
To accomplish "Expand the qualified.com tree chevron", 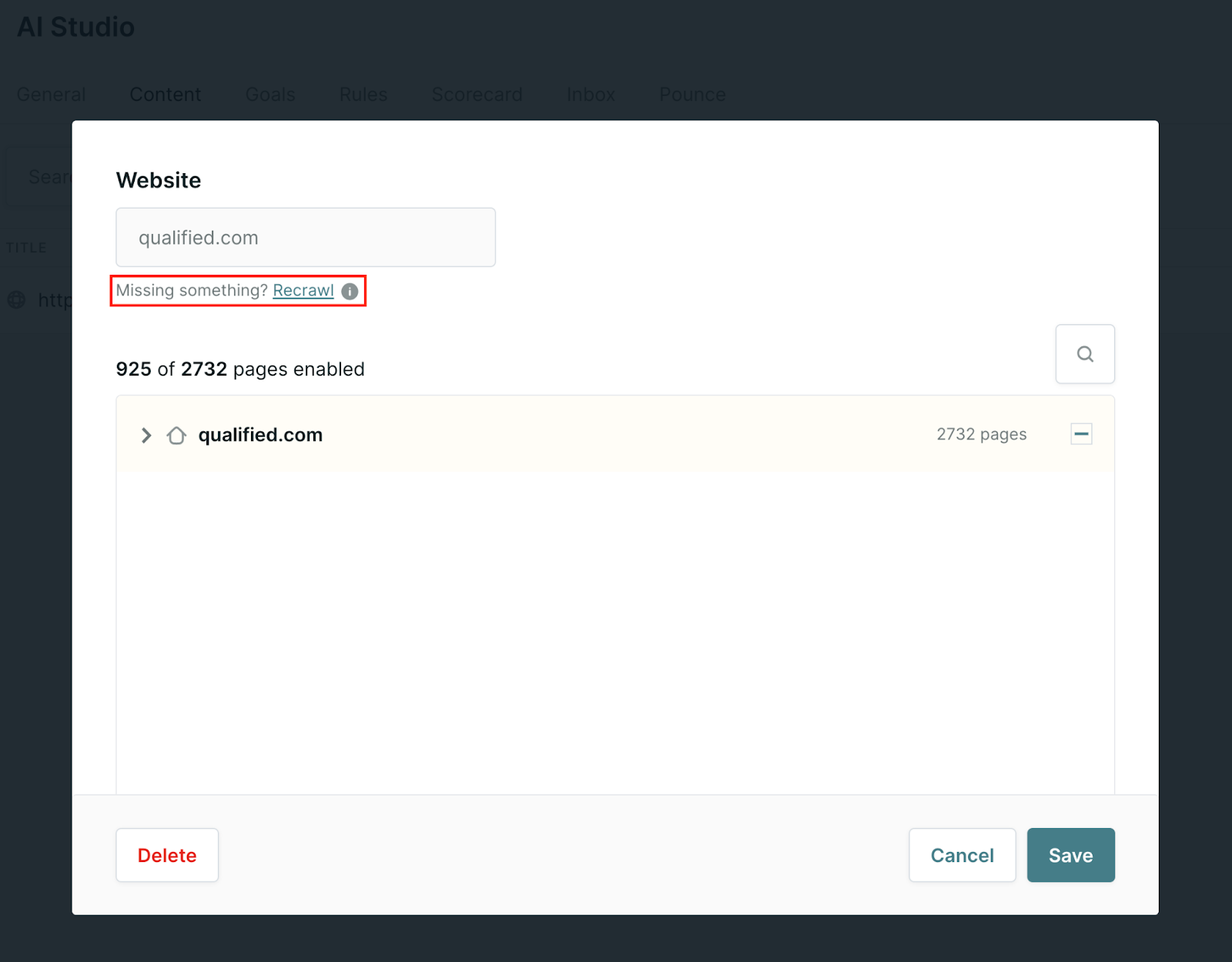I will 146,436.
